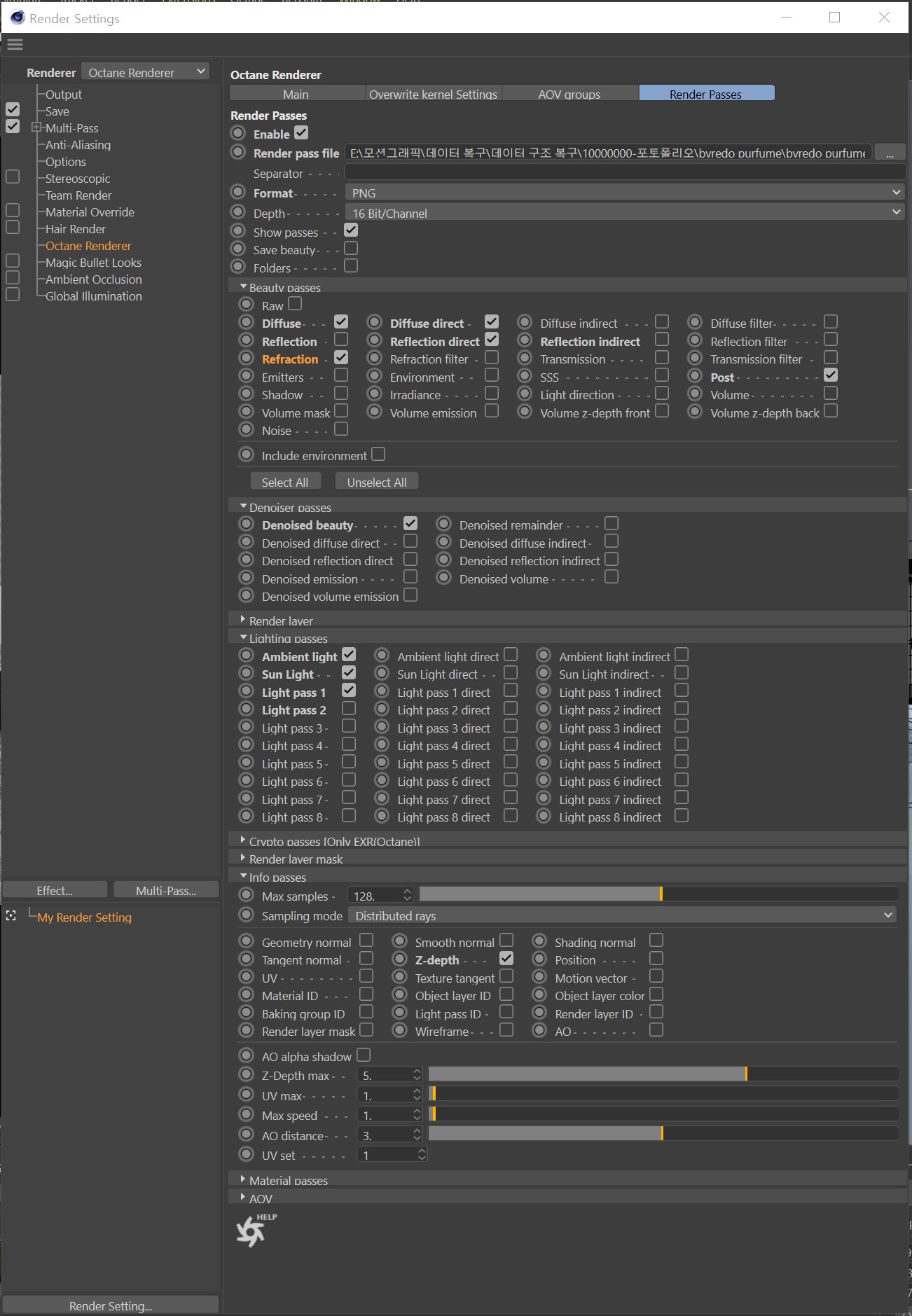Image resolution: width=912 pixels, height=1316 pixels.
Task: Toggle the Multi-Pass checkbox in sidebar
Action: 13,127
